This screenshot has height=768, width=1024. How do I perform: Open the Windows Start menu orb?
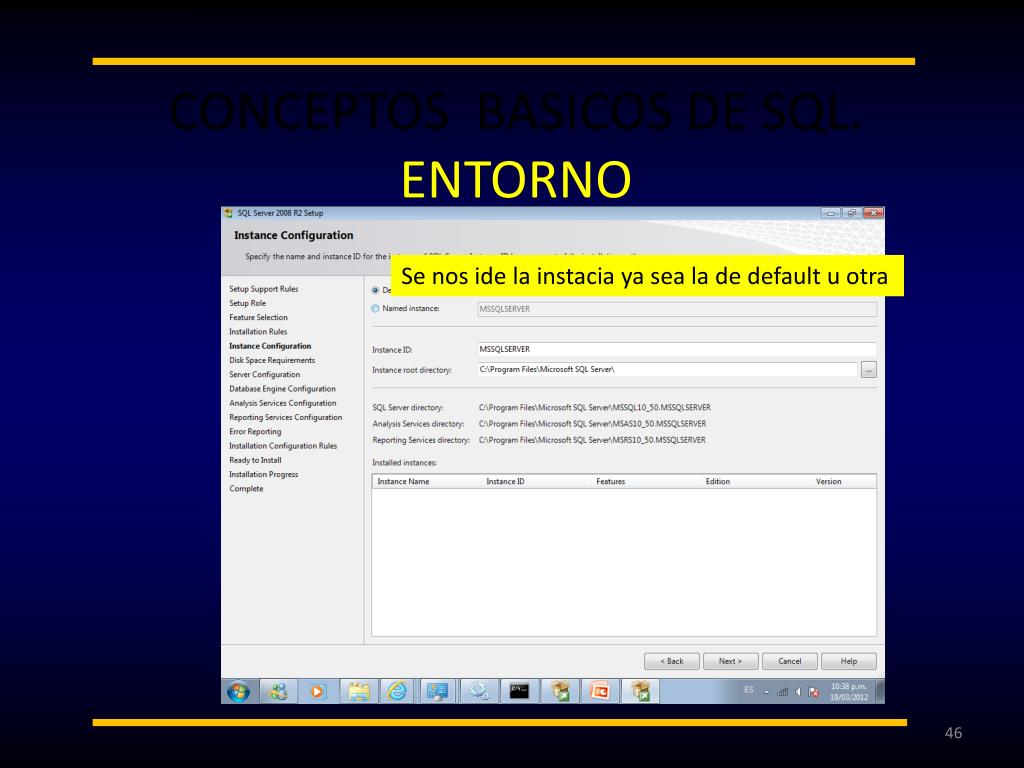point(238,691)
